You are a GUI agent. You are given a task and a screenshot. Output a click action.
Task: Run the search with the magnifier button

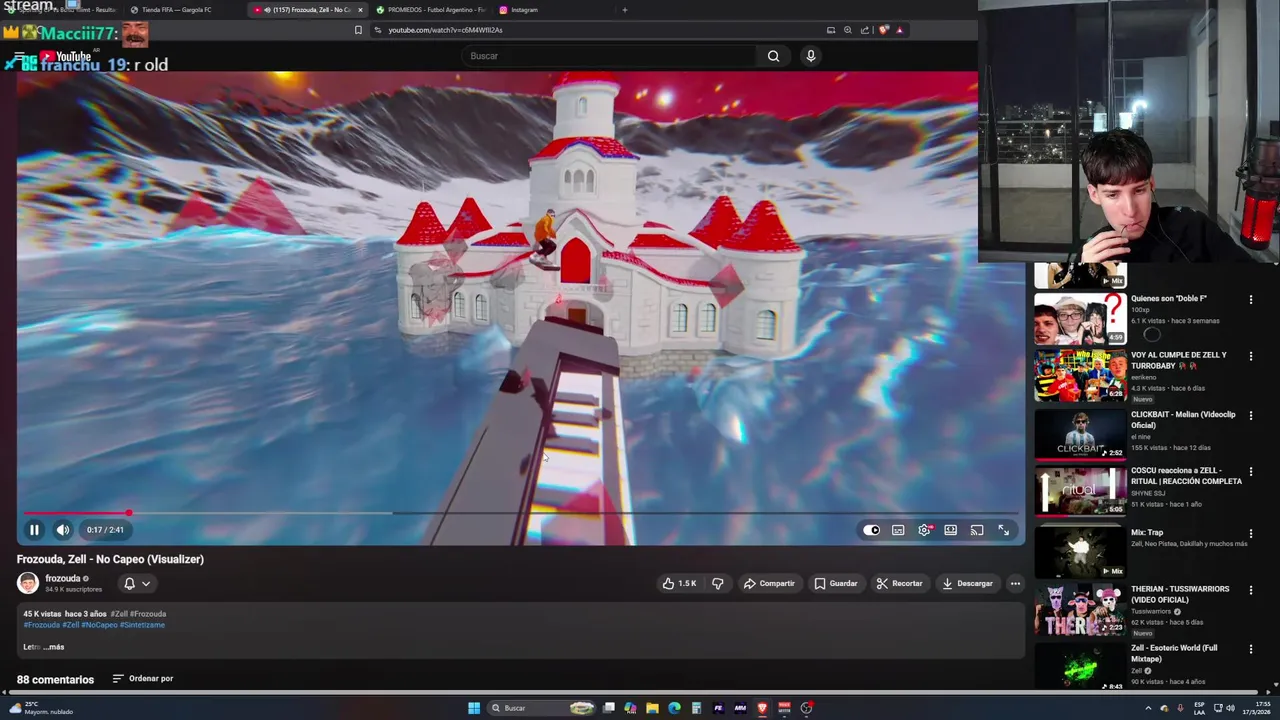pyautogui.click(x=773, y=56)
